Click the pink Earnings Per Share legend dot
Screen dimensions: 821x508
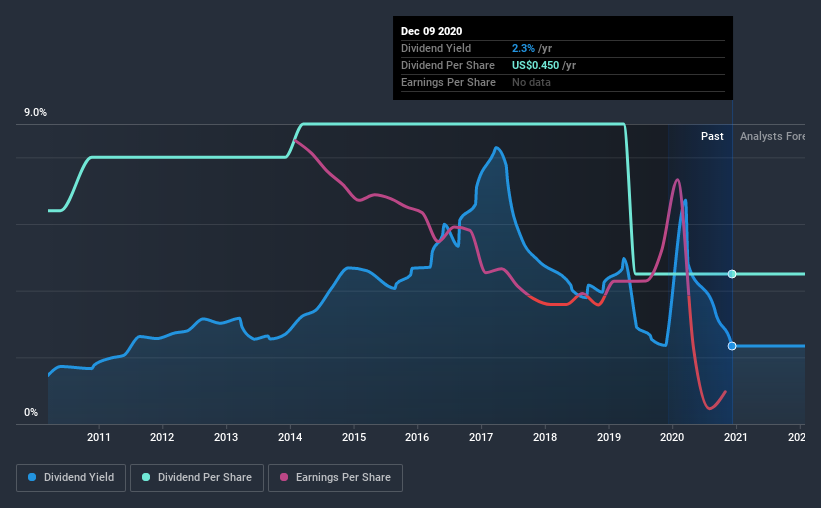tap(284, 477)
